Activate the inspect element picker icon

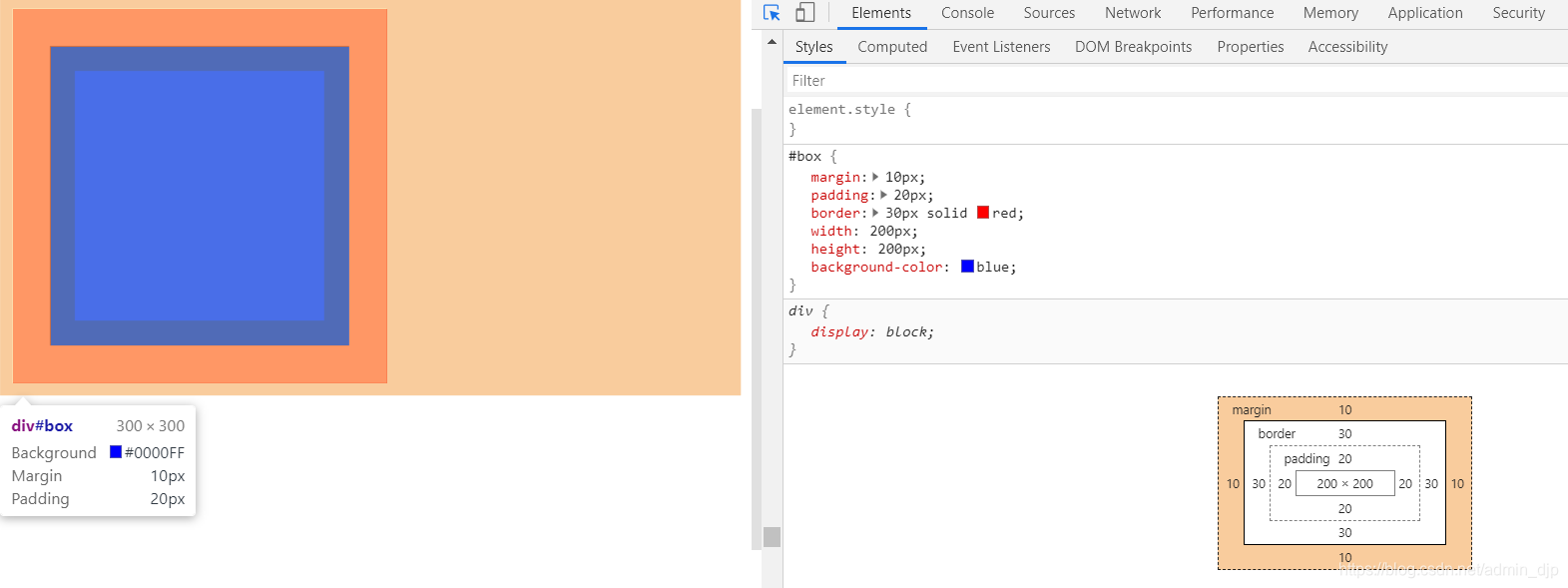click(x=772, y=13)
